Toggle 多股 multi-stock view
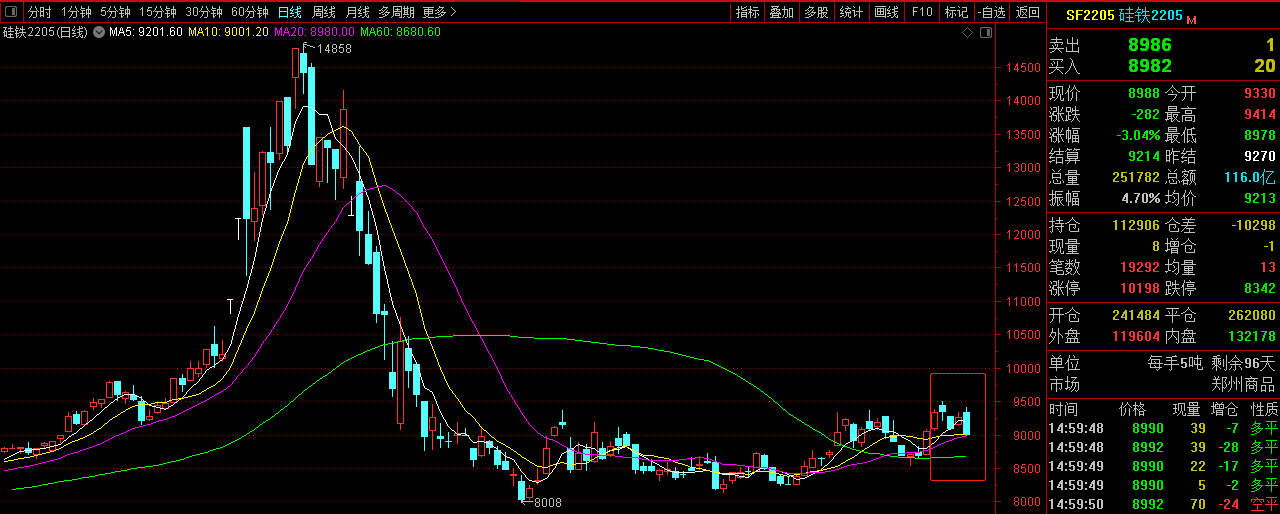Viewport: 1280px width, 514px height. click(816, 12)
